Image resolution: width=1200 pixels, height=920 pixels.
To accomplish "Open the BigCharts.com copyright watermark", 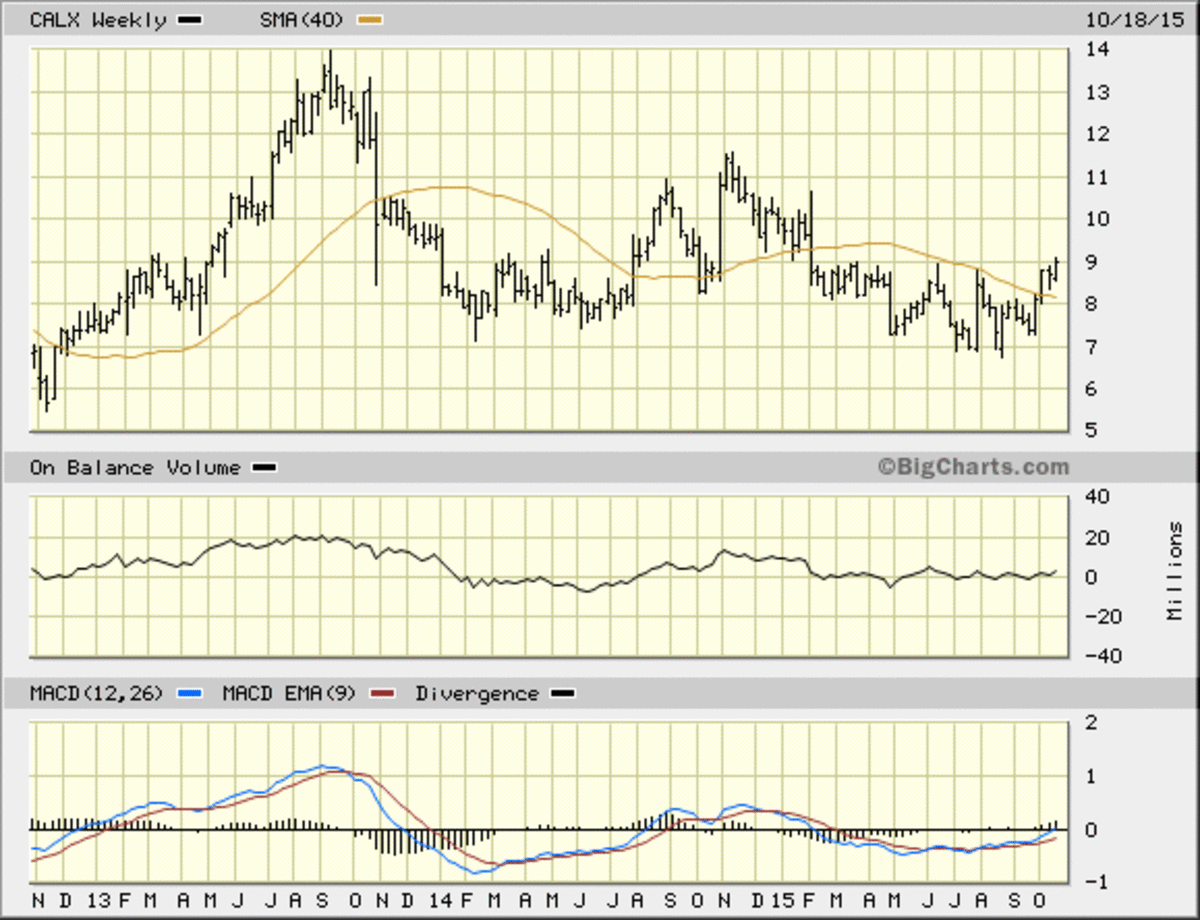I will [x=974, y=467].
